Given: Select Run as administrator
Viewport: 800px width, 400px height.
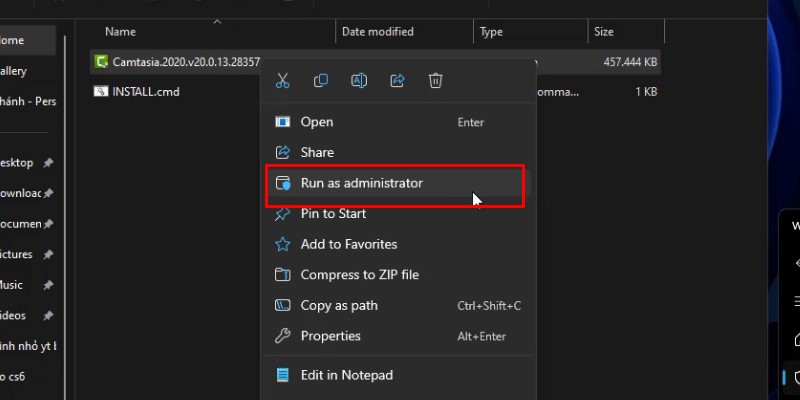Looking at the screenshot, I should click(x=361, y=183).
